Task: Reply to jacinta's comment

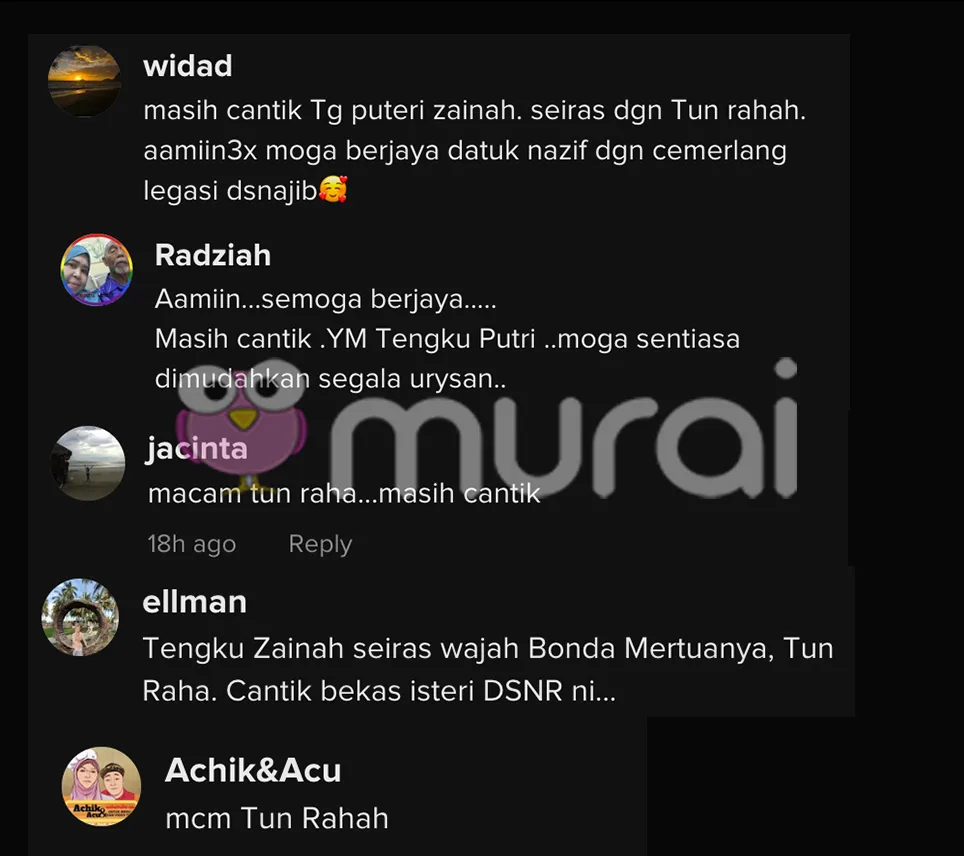Action: tap(320, 544)
